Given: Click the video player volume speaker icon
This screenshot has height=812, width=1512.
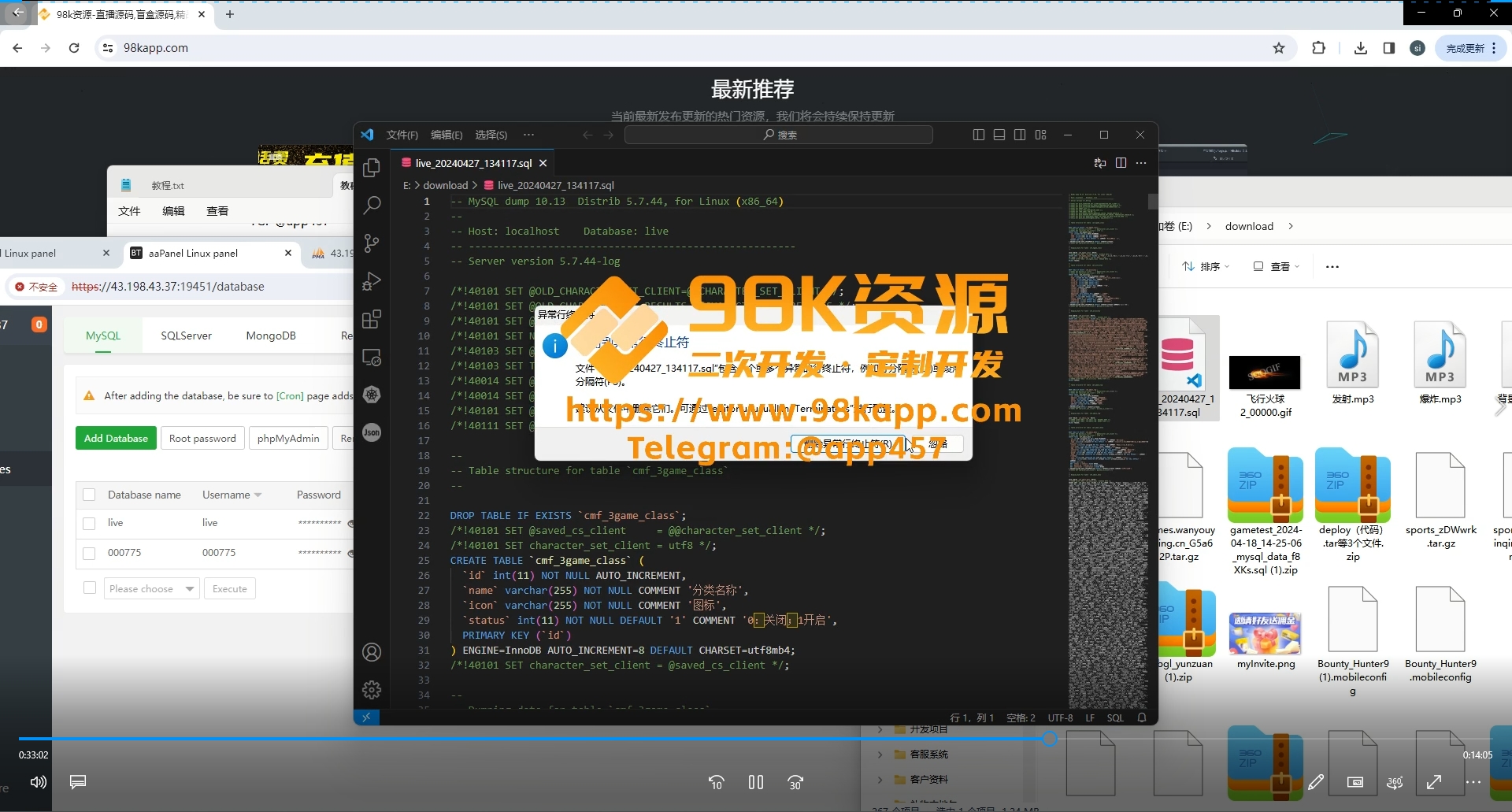Looking at the screenshot, I should click(38, 782).
